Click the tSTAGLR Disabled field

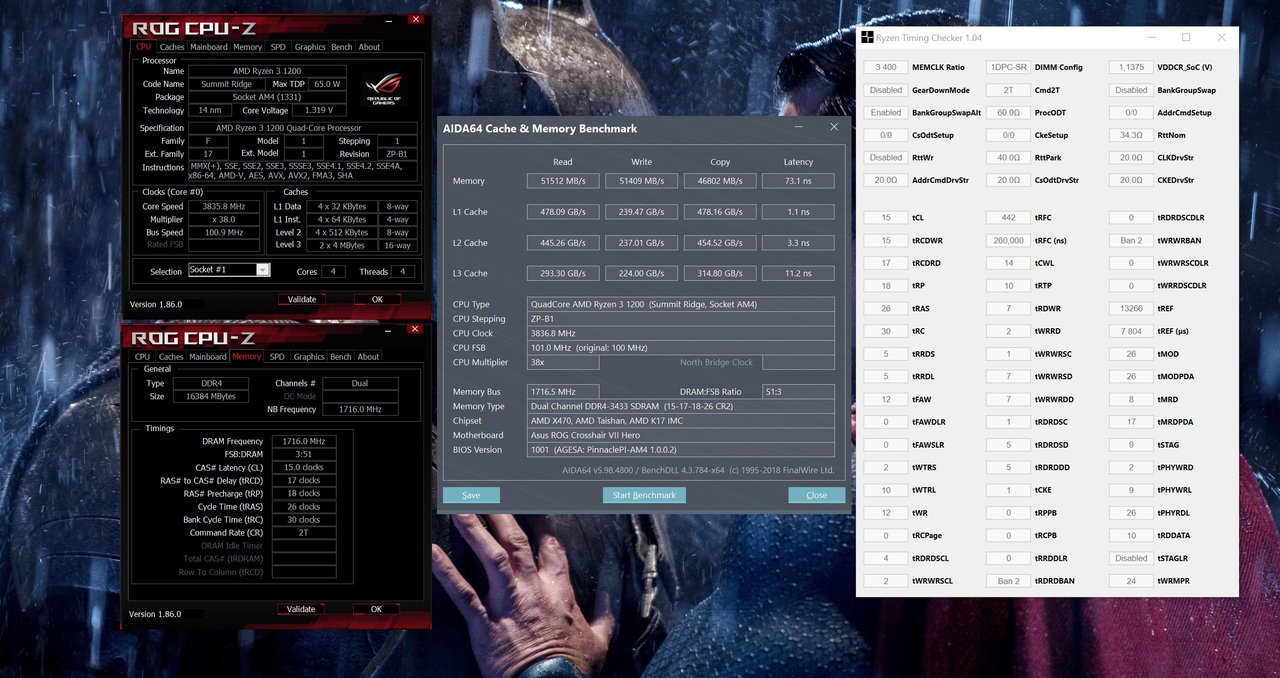pos(1131,558)
